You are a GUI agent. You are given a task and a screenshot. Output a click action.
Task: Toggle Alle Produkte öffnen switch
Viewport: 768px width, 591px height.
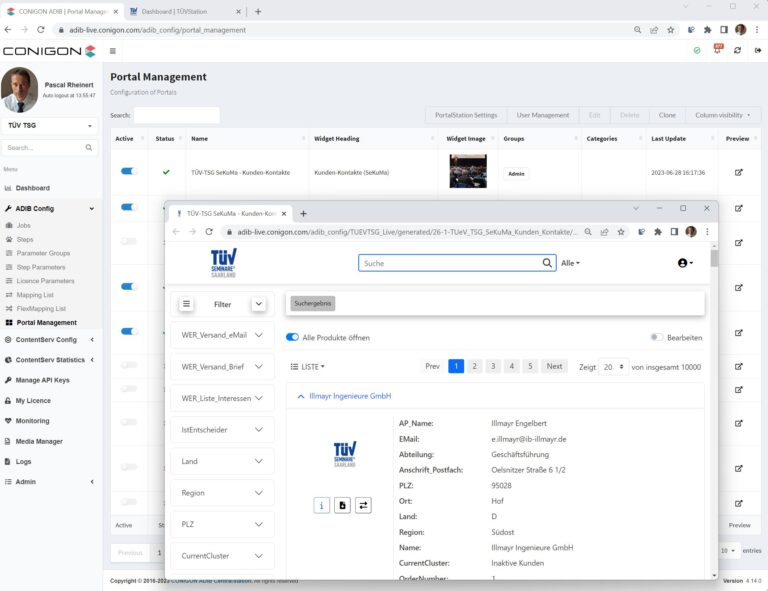292,337
